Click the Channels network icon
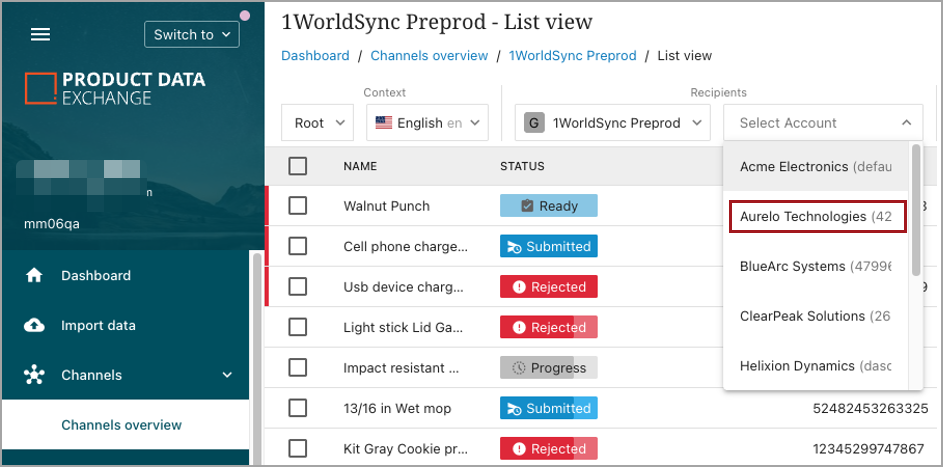Viewport: 943px width, 467px height. [x=34, y=375]
